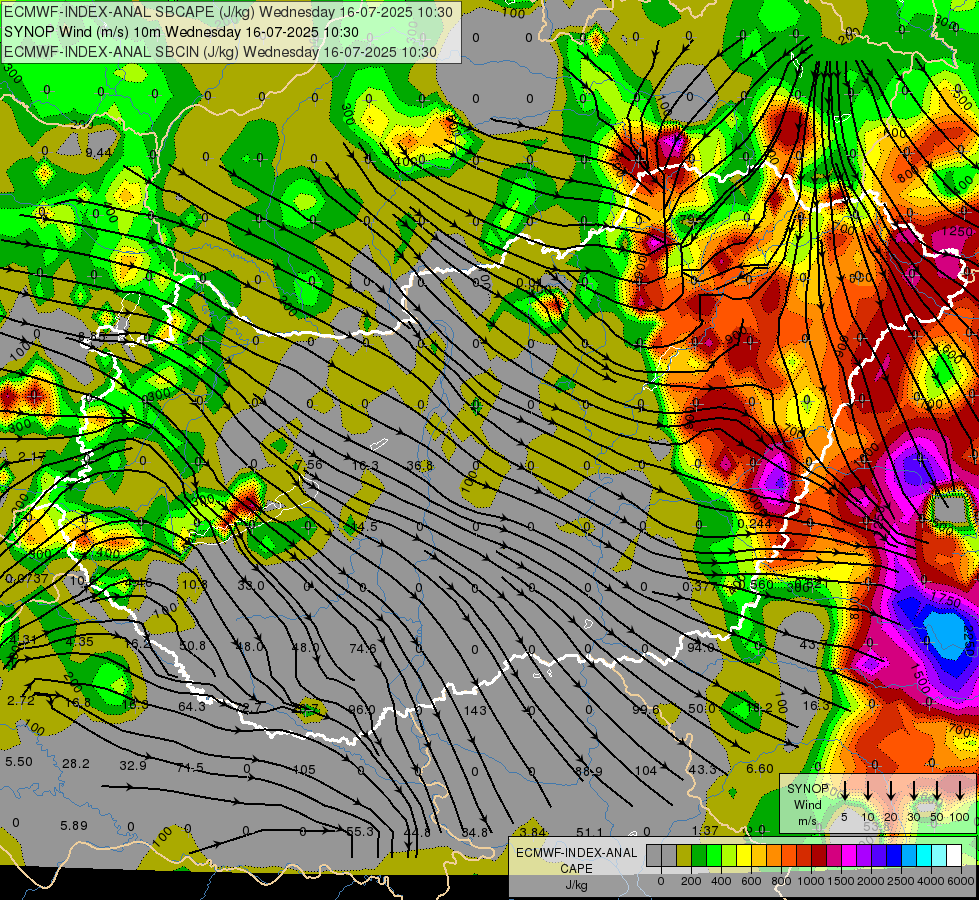Pick the lime yellow-green CAPE swatch
Screen dimensions: 979x900
click(x=729, y=856)
